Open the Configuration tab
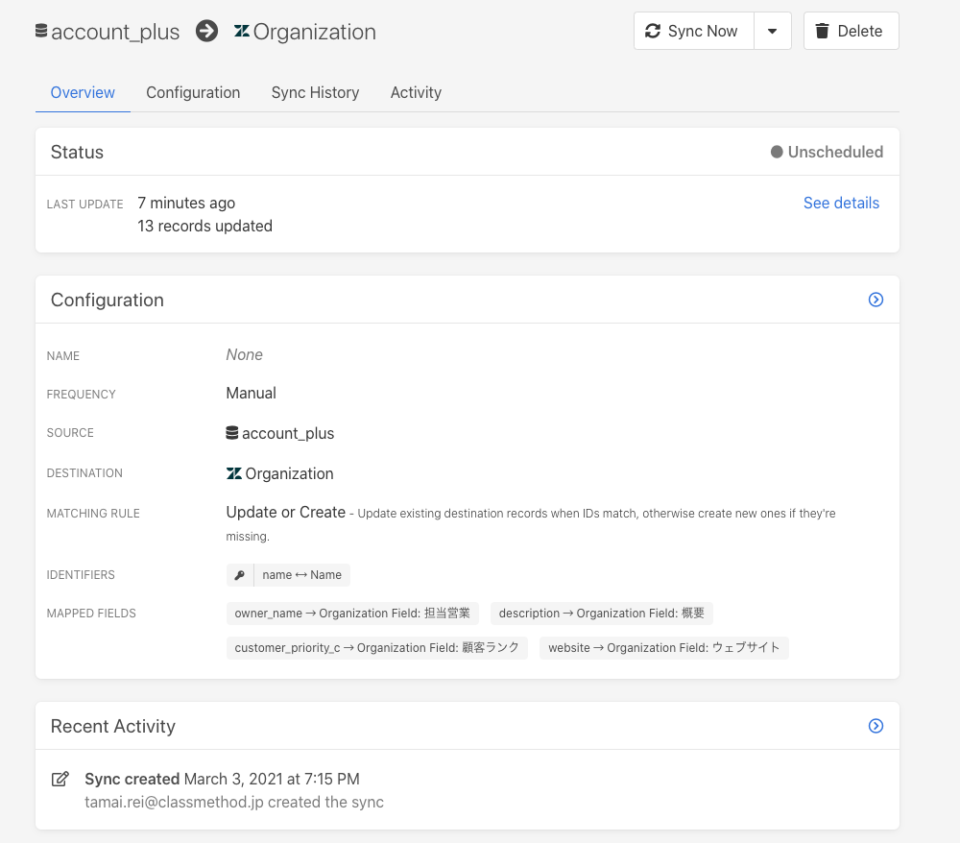 (193, 92)
